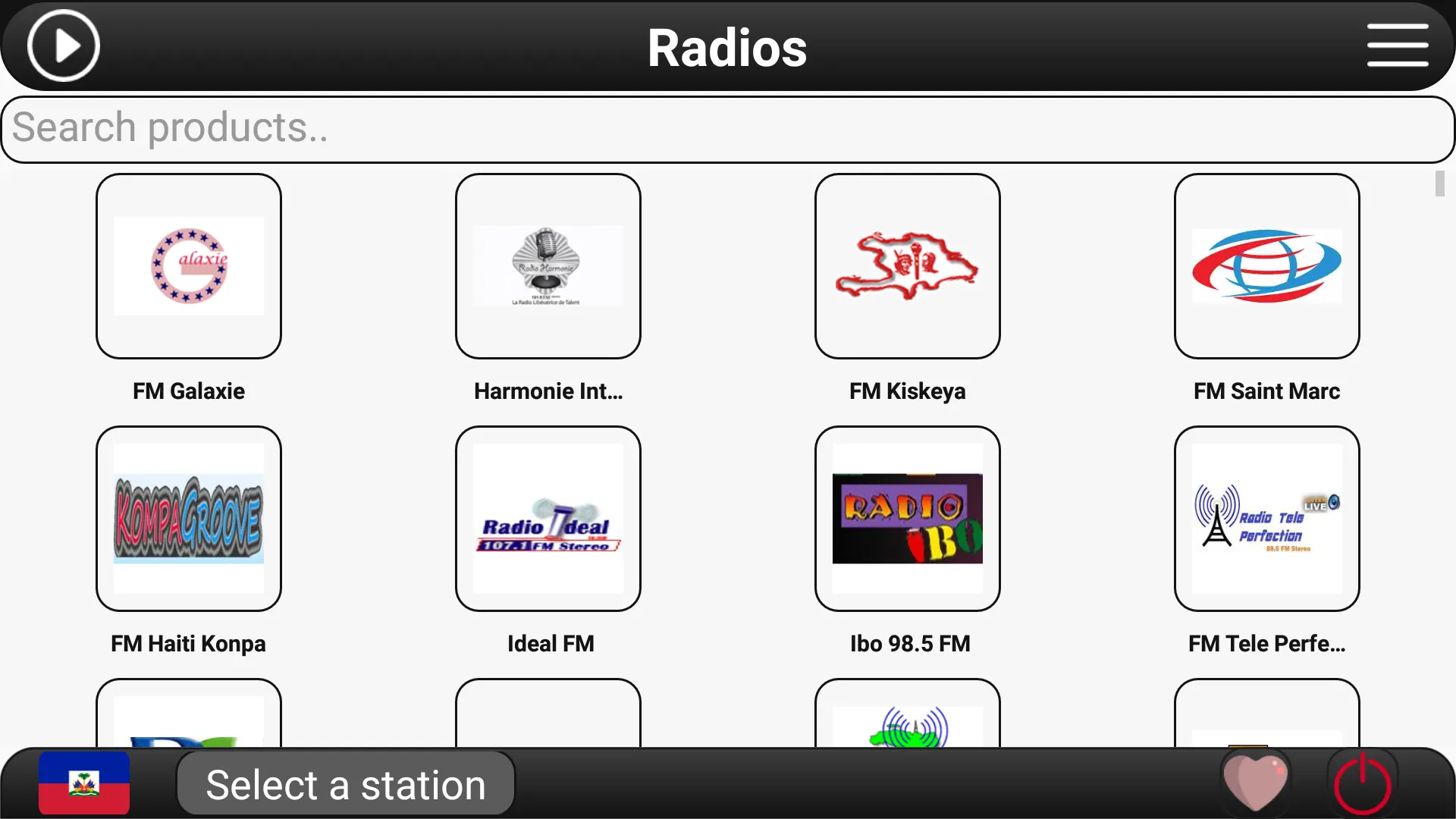Toggle the power button at bottom-right
The width and height of the screenshot is (1456, 819).
[x=1363, y=785]
